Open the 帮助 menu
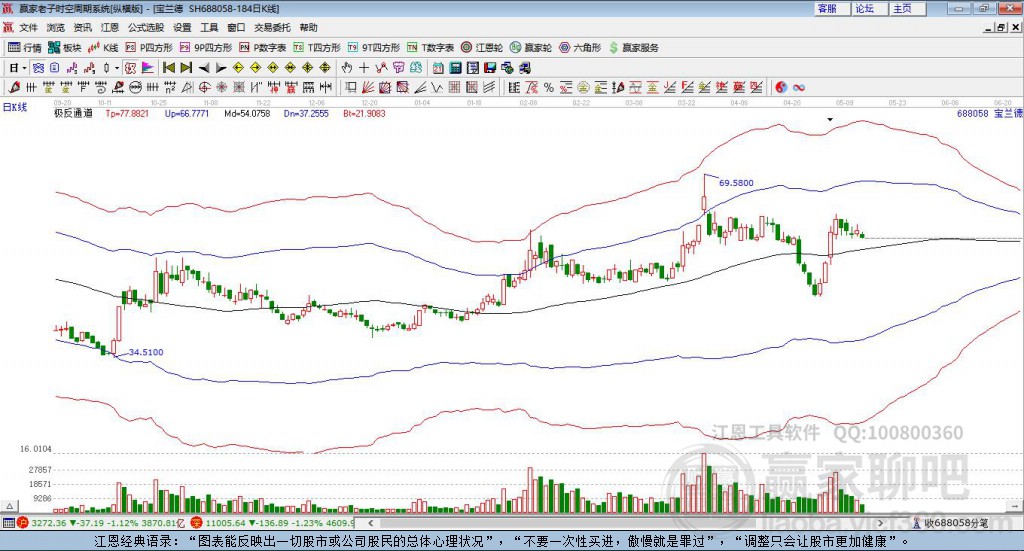The height and width of the screenshot is (551, 1024). click(308, 27)
